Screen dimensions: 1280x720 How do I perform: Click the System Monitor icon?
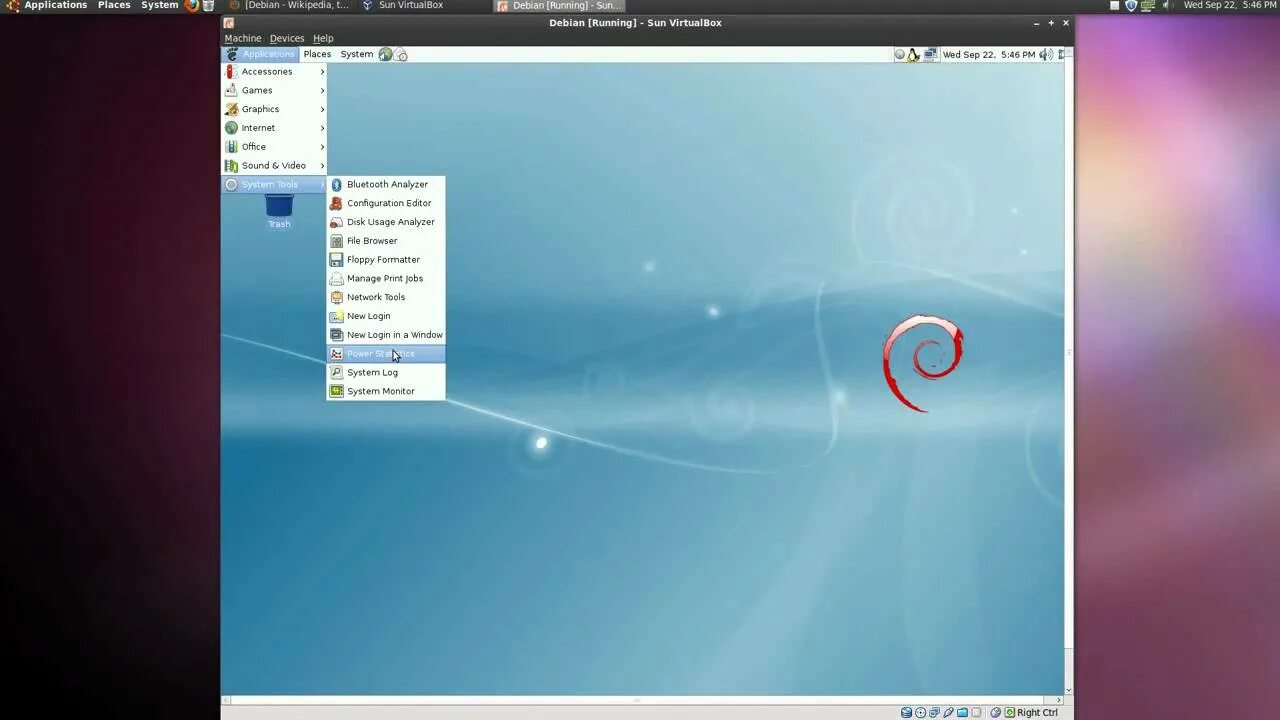point(337,391)
